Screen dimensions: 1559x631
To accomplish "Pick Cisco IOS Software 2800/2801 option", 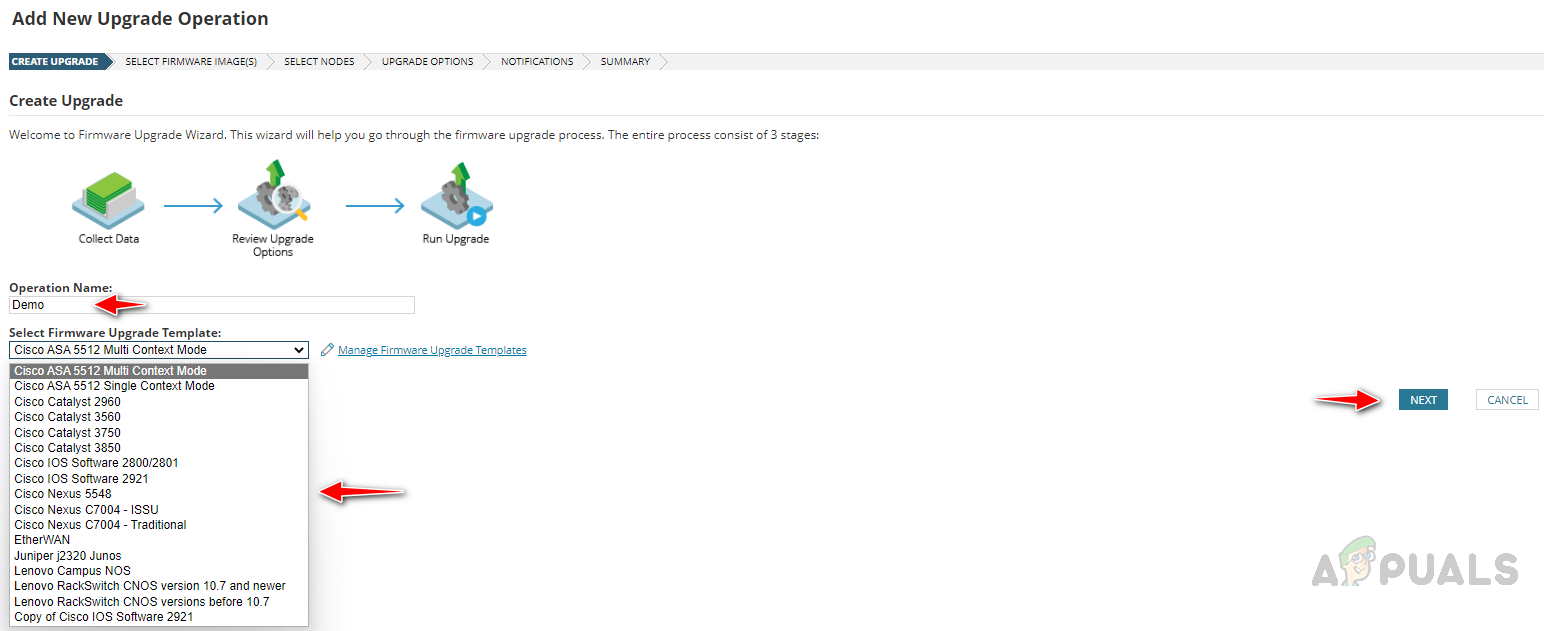I will [x=159, y=463].
